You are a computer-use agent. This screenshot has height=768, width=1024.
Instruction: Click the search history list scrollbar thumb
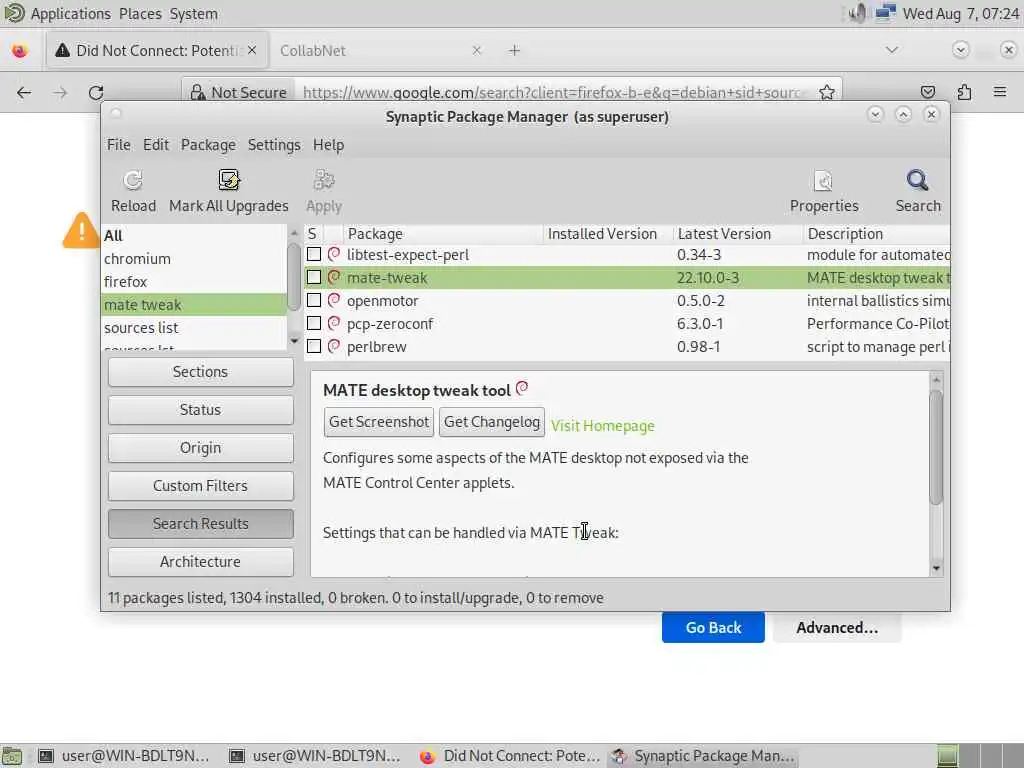pos(294,277)
